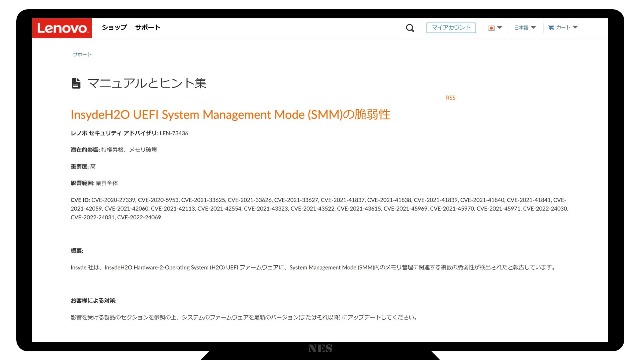Screen dimensions: 640x360
Task: Click the マニュアルとヒント集 heading
Action: [147, 83]
